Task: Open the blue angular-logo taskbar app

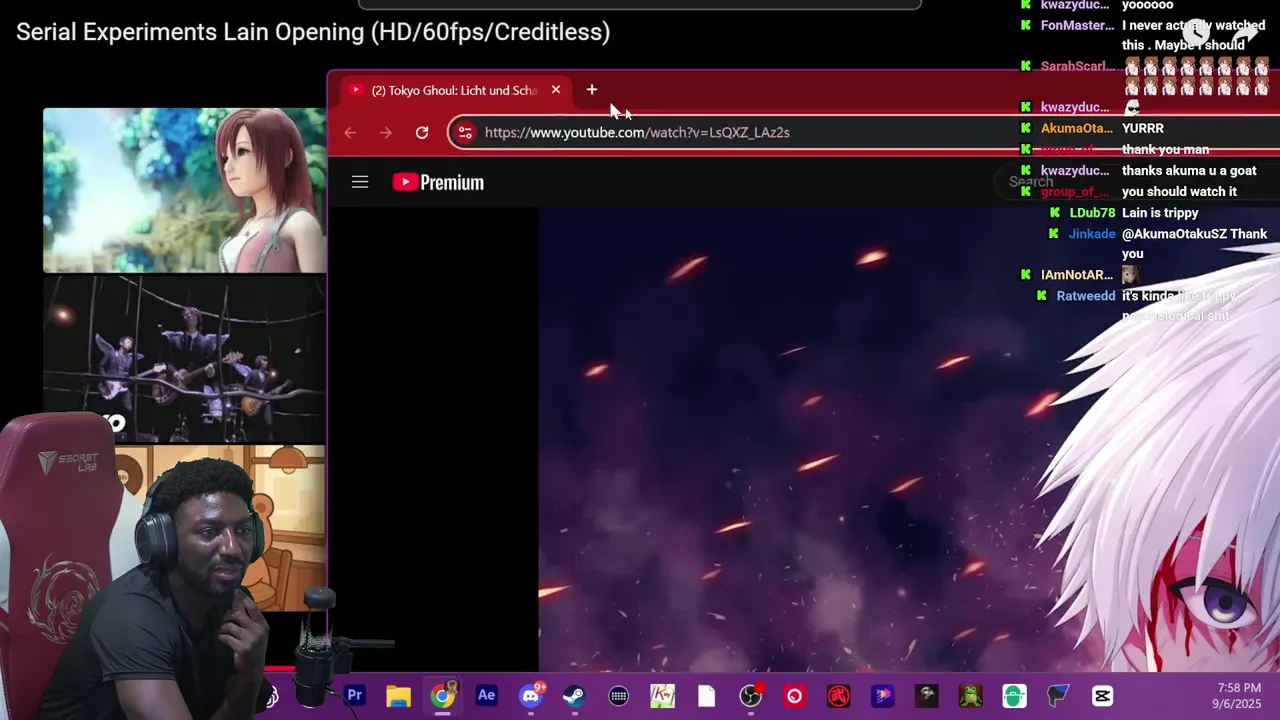Action: [x=1058, y=696]
